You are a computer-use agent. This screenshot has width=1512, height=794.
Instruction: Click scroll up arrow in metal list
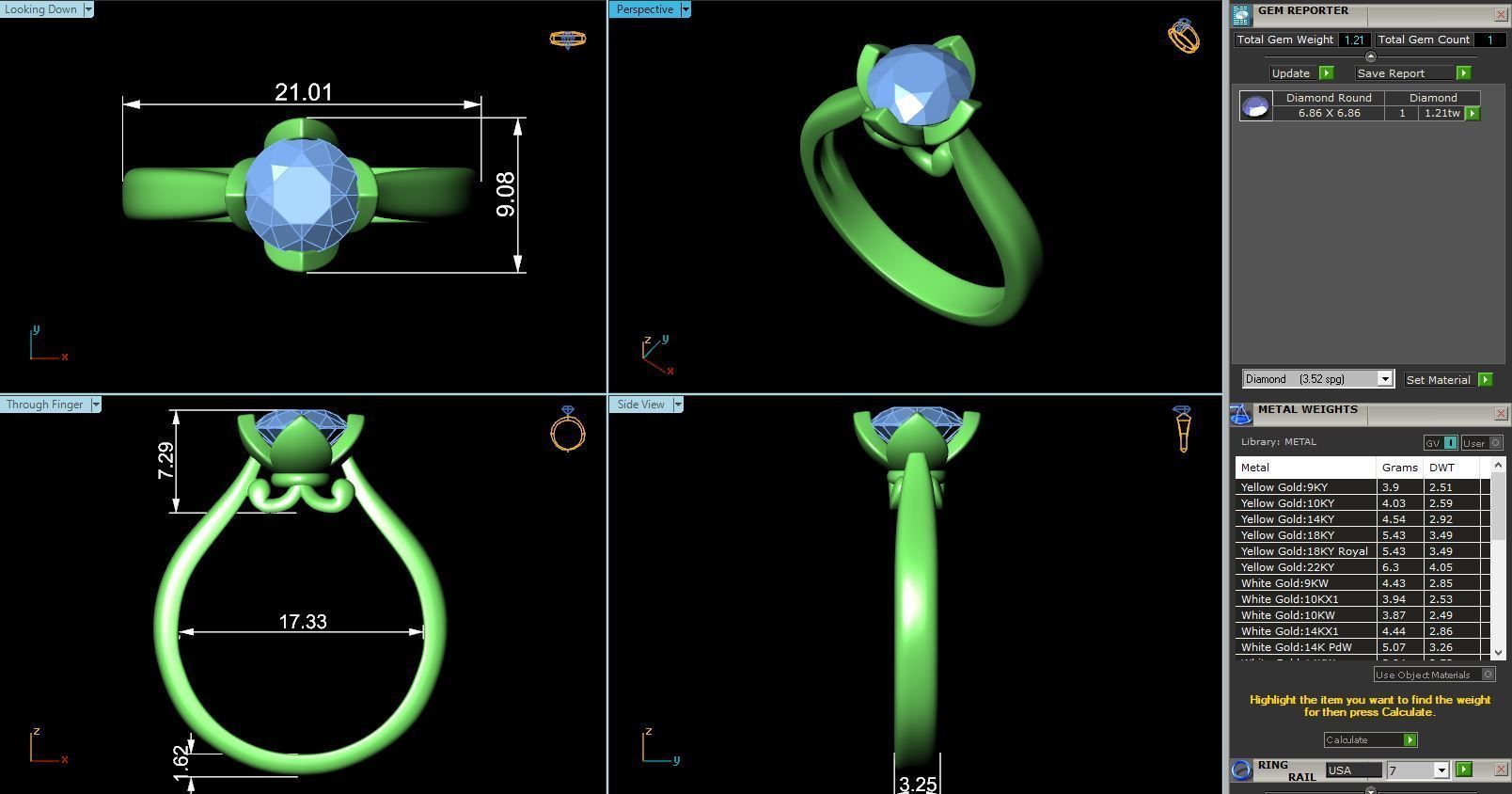click(x=1498, y=466)
